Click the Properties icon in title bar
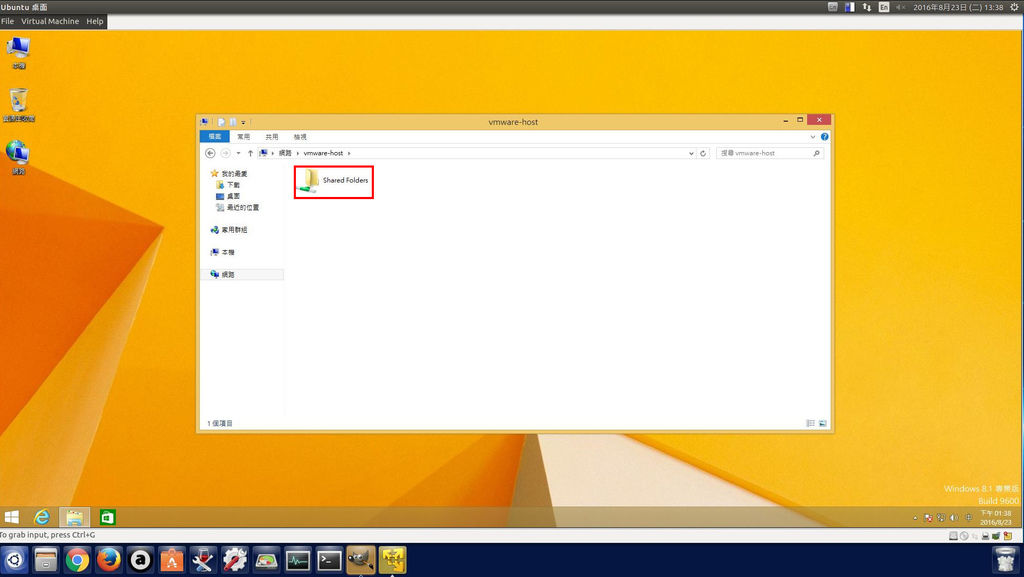The image size is (1024, 577). point(221,122)
